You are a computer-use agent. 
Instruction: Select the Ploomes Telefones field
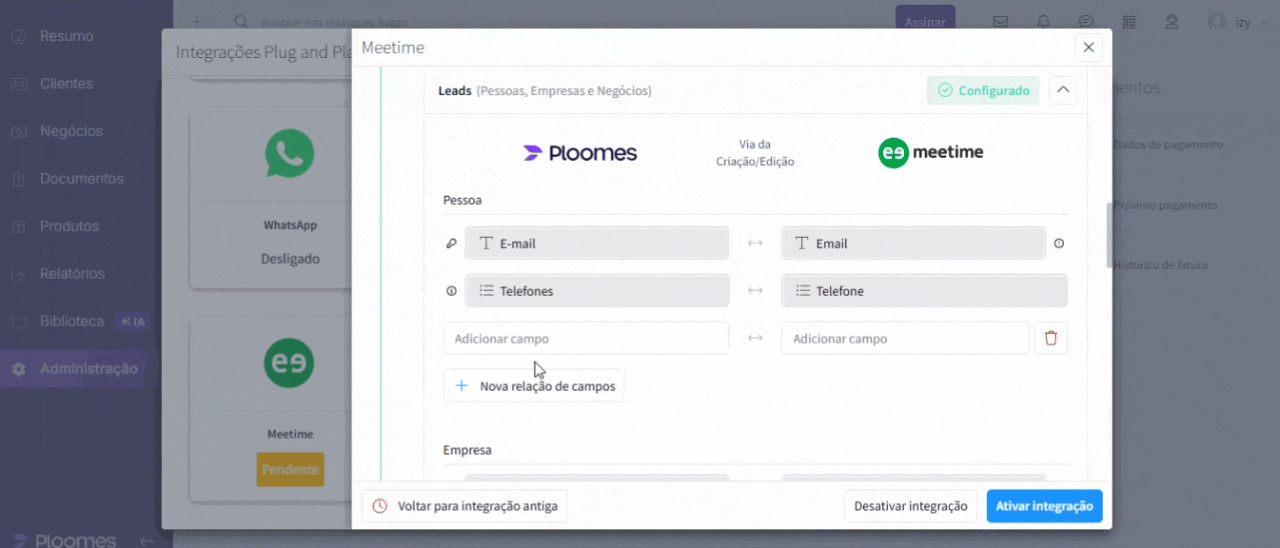click(596, 291)
